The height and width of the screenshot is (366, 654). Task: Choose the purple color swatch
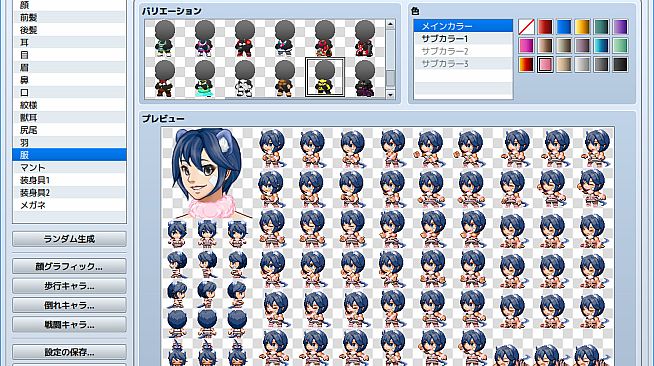[x=620, y=27]
